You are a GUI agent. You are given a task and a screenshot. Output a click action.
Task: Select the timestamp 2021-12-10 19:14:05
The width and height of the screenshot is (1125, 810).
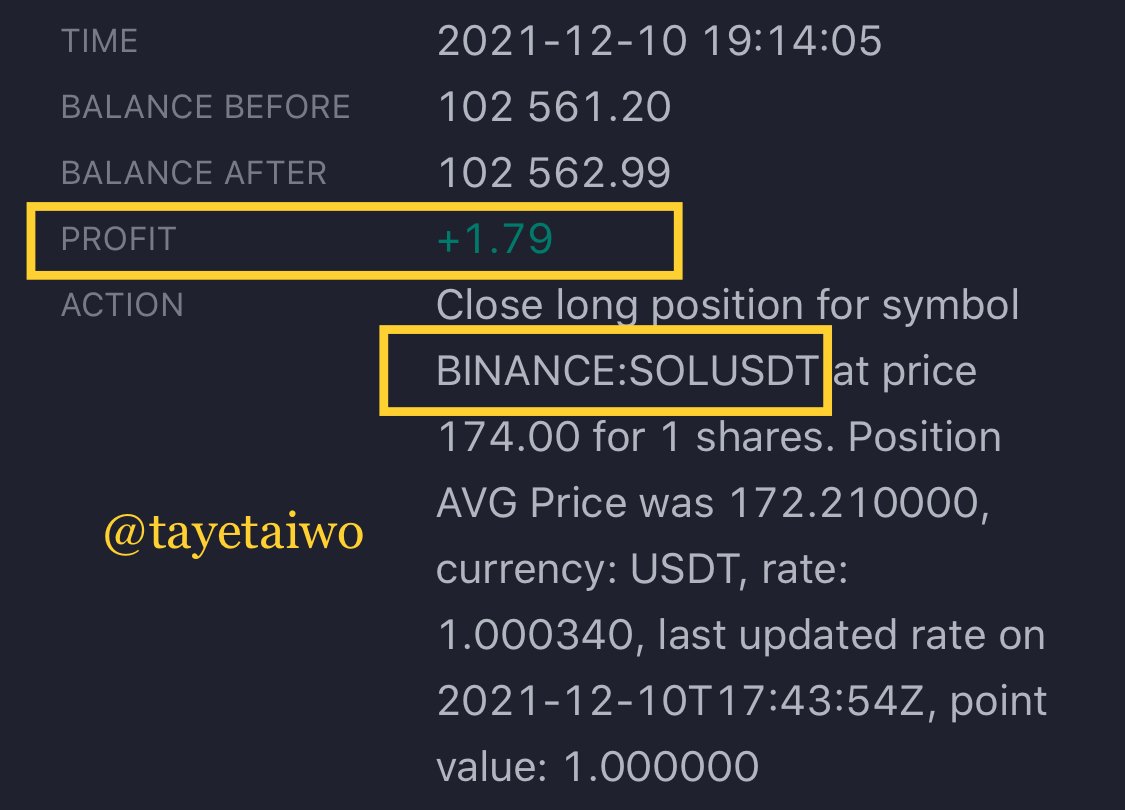point(659,41)
